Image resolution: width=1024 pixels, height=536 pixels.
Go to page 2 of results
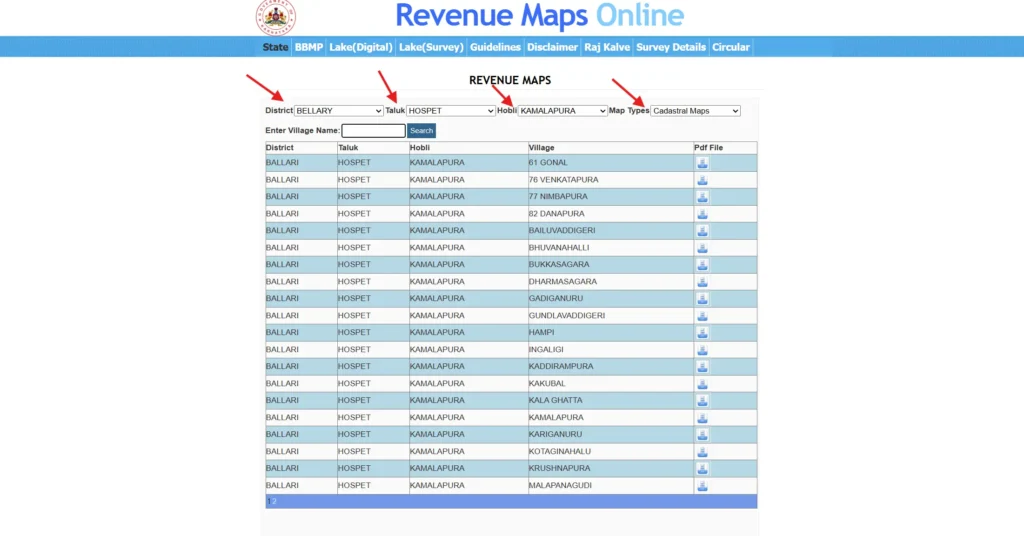point(275,501)
